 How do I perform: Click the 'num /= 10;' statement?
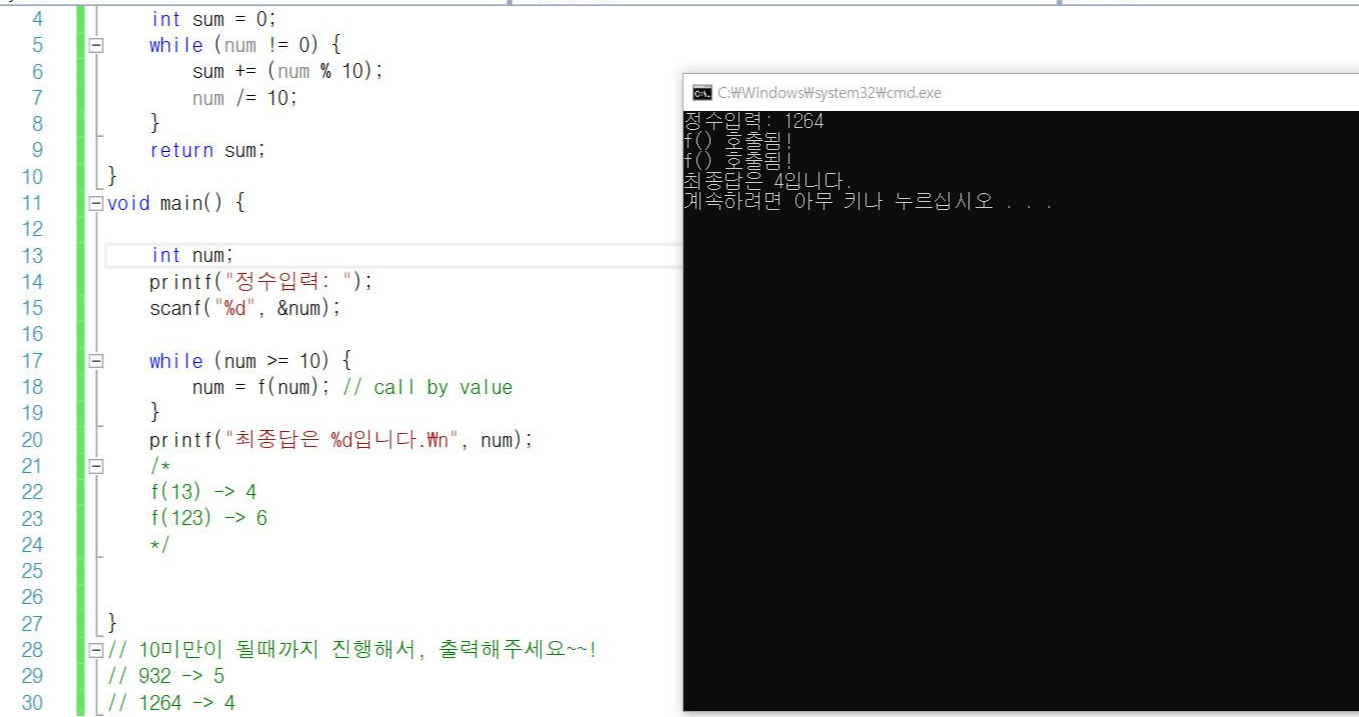click(245, 98)
